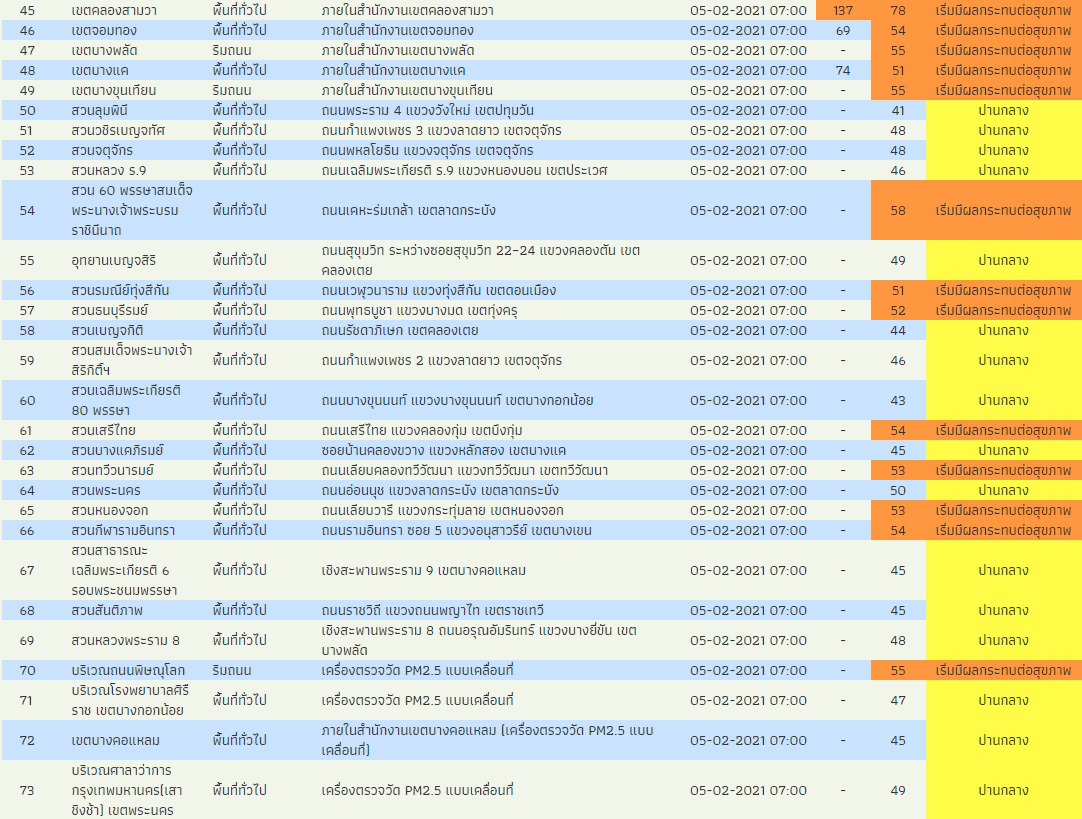This screenshot has width=1082, height=819.
Task: Select value "69" in row 46
Action: (x=843, y=30)
